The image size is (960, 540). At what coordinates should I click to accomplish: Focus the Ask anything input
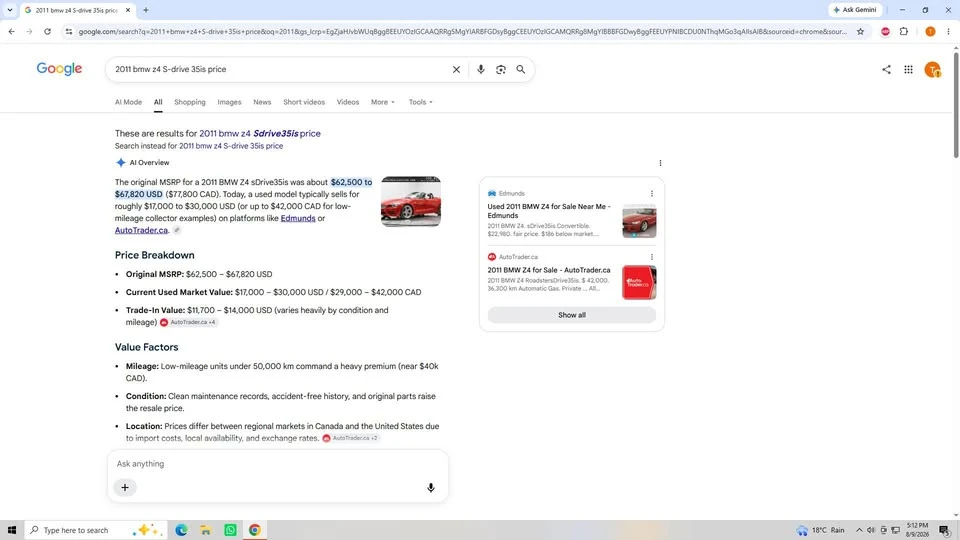(277, 463)
